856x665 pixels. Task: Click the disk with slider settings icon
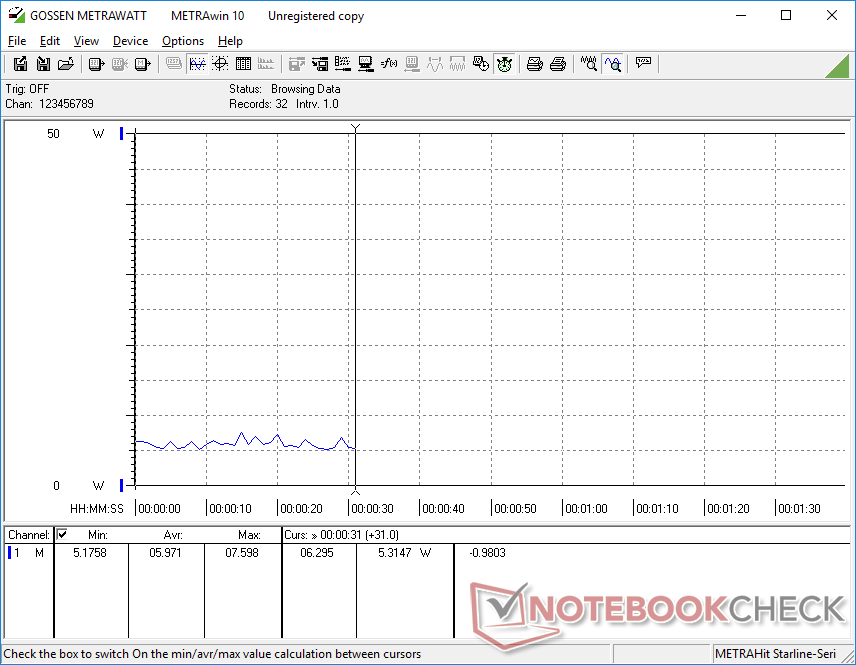[320, 64]
